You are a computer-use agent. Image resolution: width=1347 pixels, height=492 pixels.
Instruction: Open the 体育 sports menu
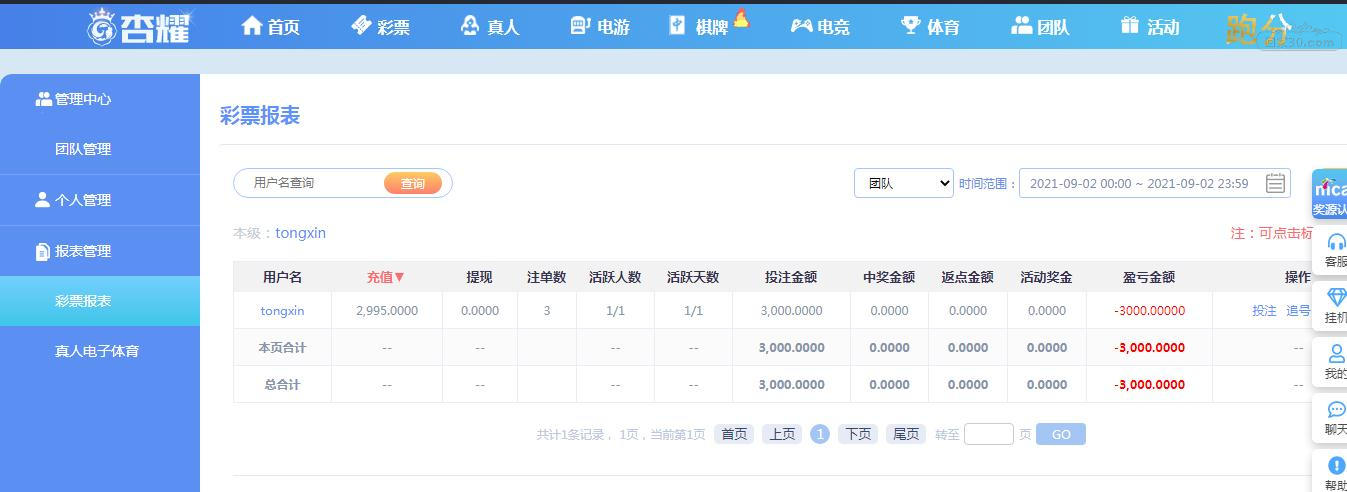click(930, 27)
